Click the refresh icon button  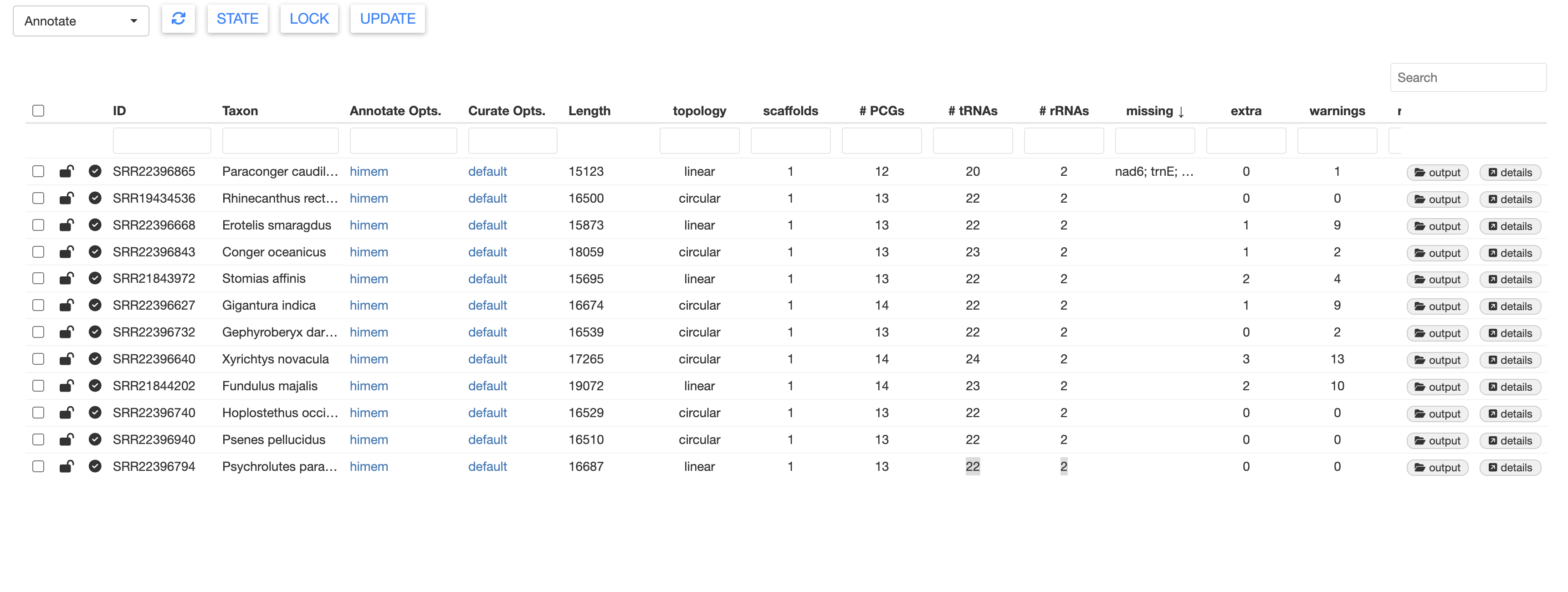[179, 19]
